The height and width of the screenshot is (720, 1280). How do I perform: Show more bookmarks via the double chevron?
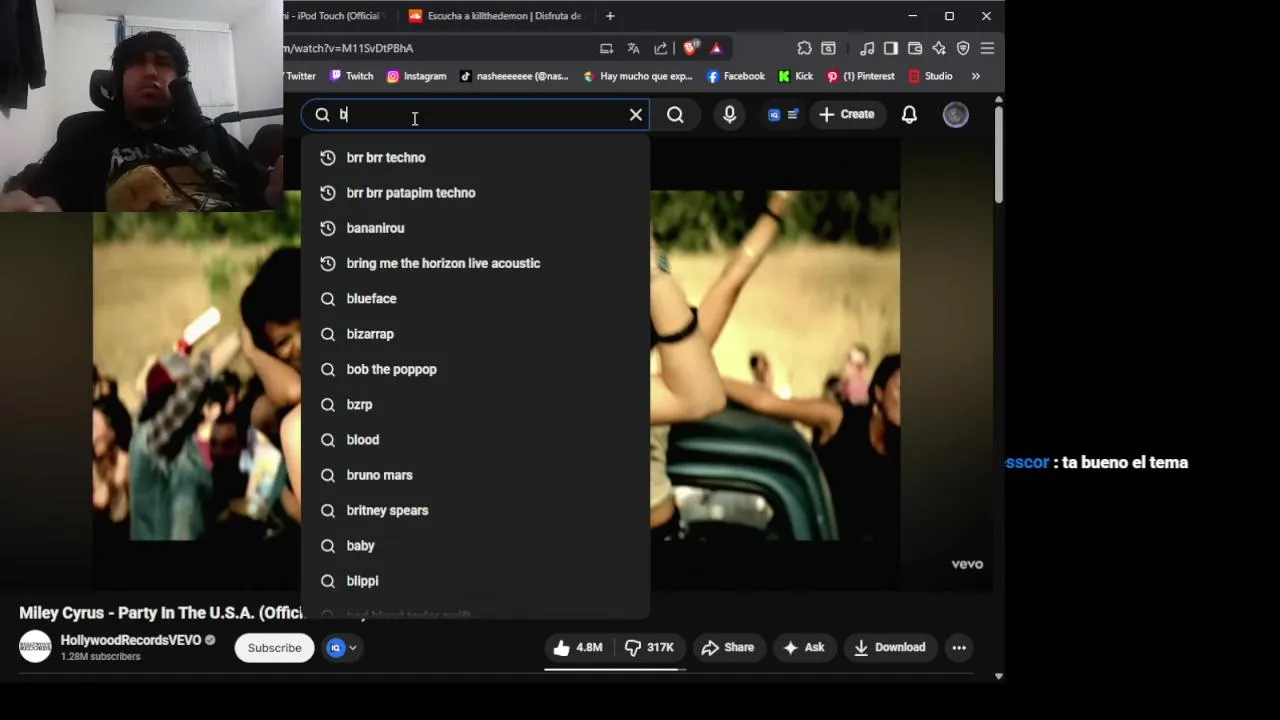tap(976, 76)
